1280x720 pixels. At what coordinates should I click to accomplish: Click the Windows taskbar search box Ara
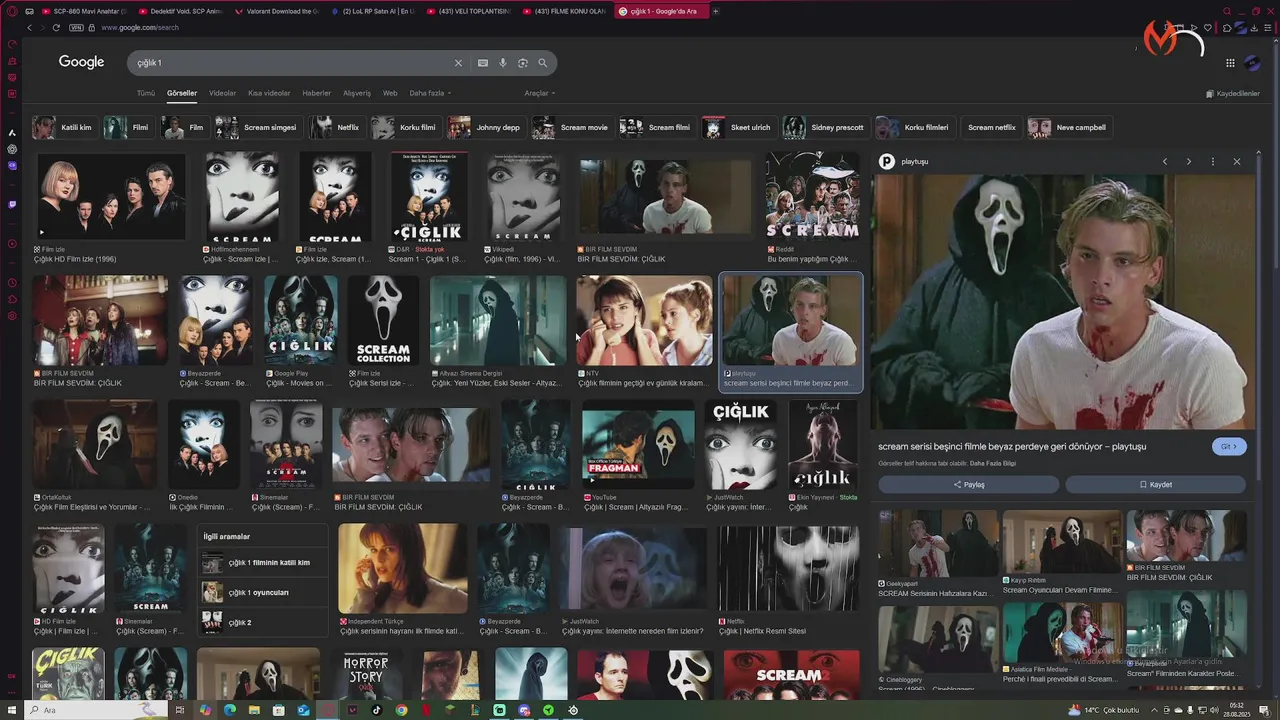[95, 710]
